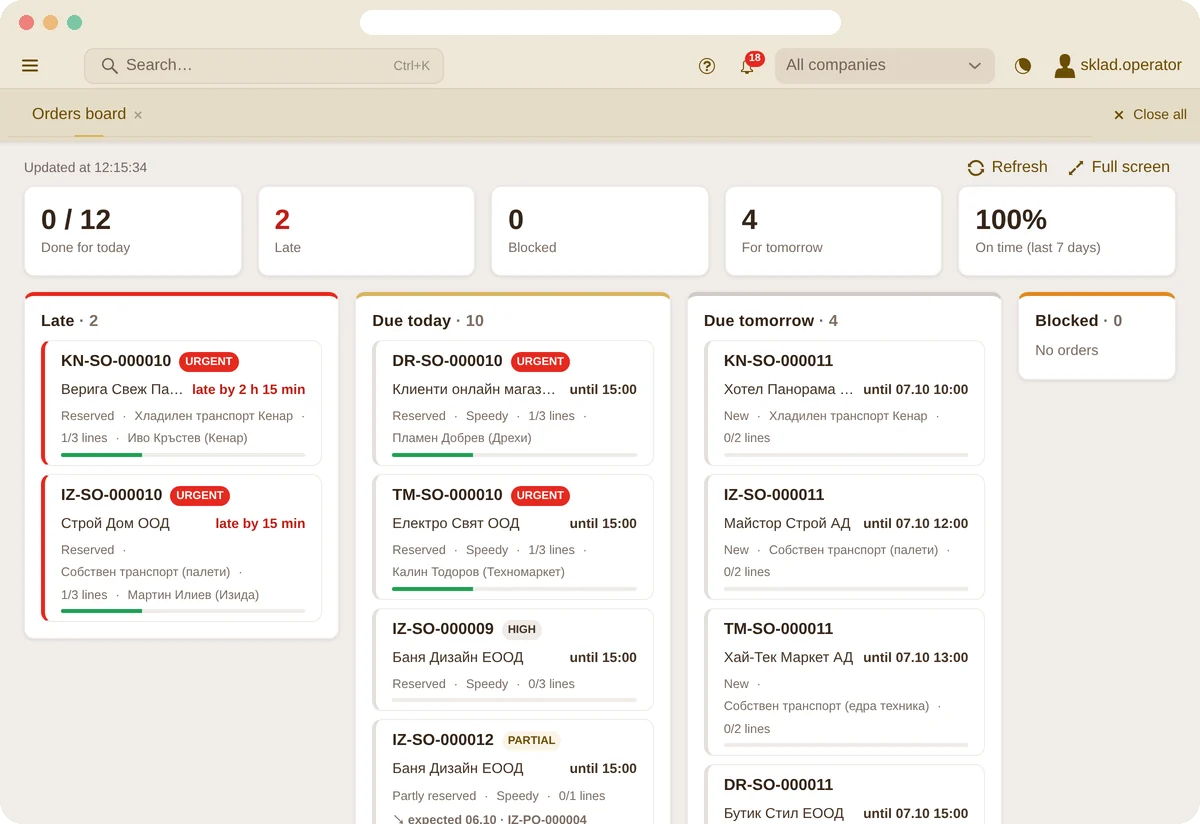Switch to the Orders board tab

79,114
